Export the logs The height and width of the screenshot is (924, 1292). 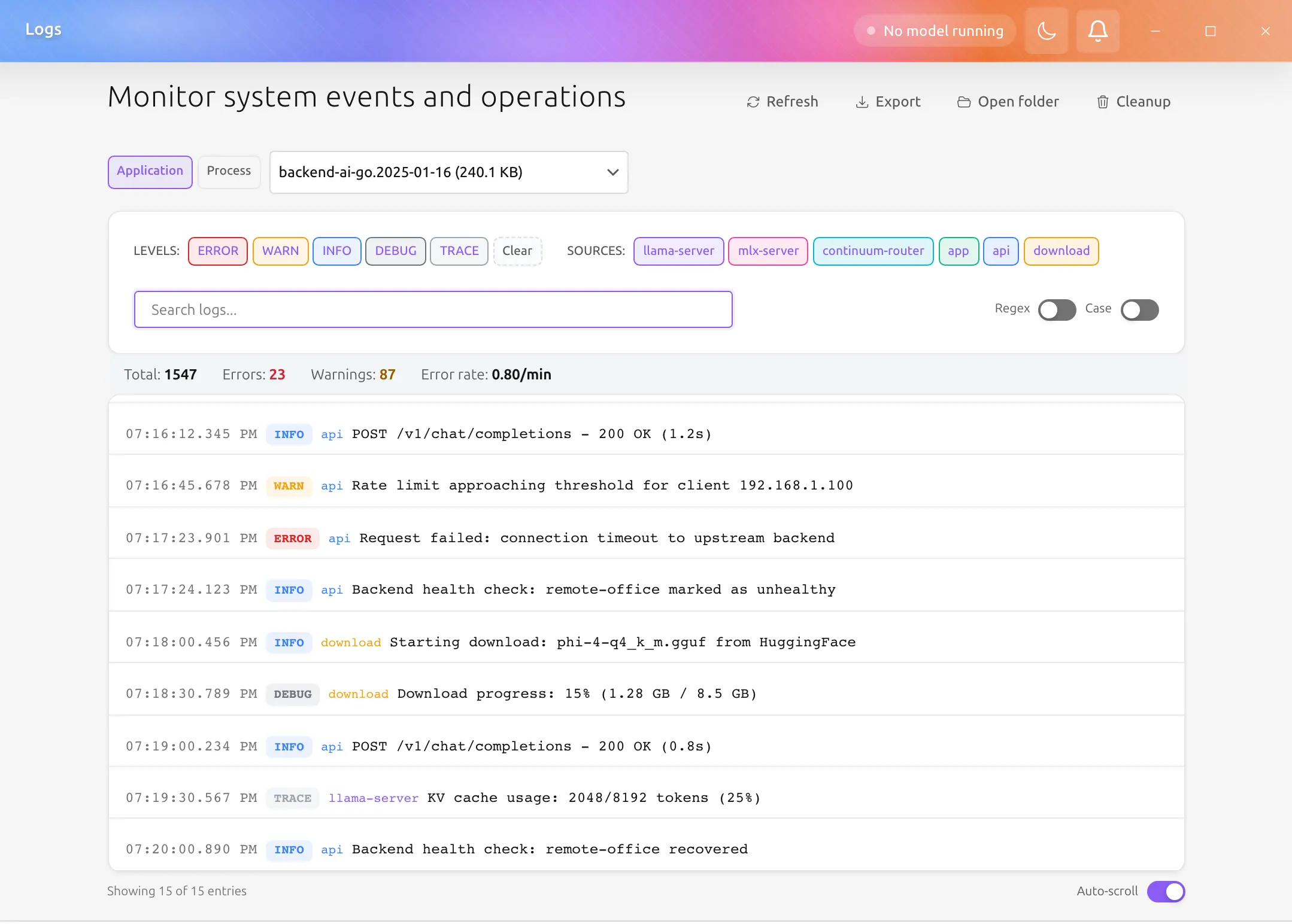tap(888, 102)
